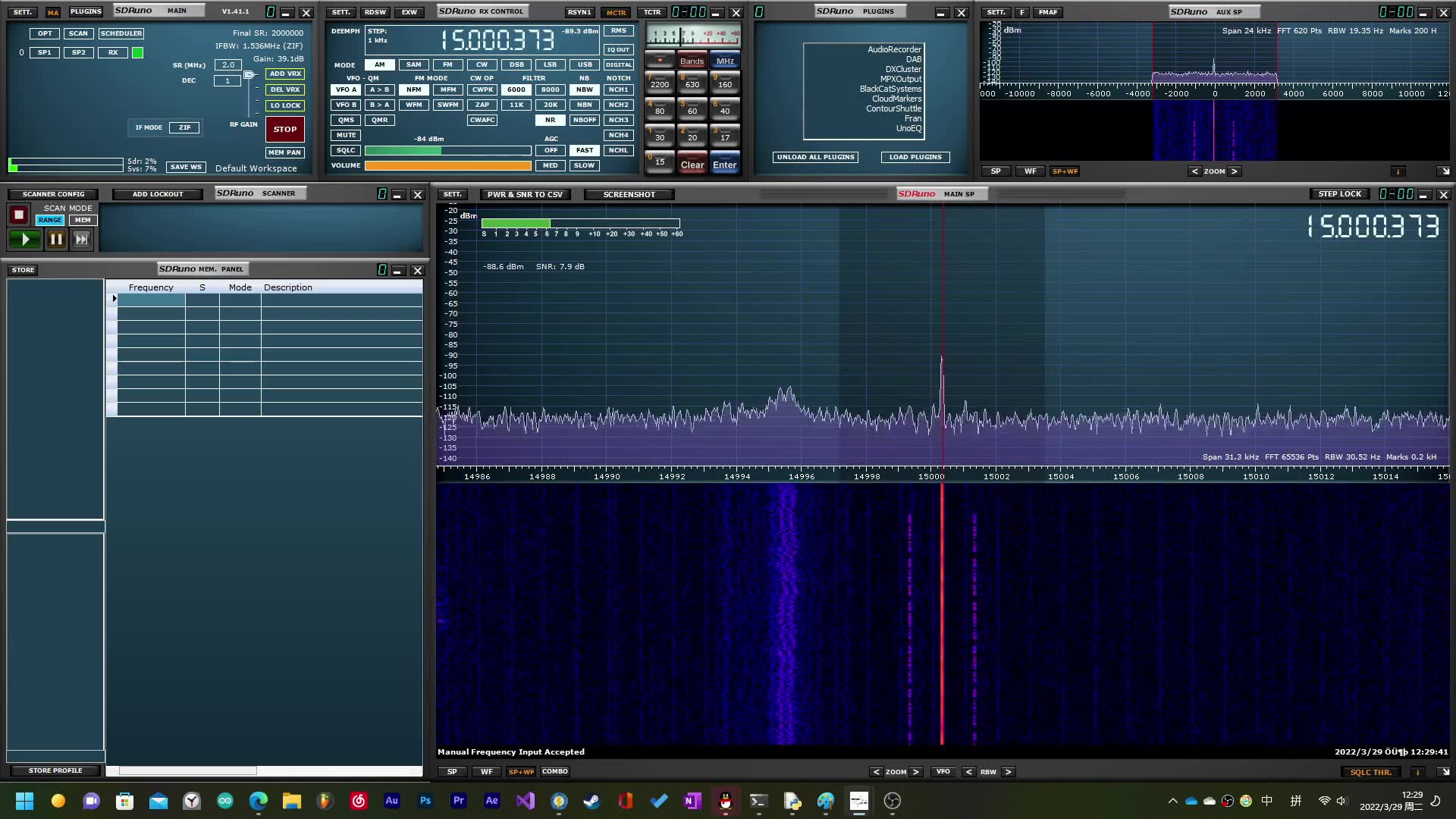Open the Microsoft Store from taskbar

(125, 801)
